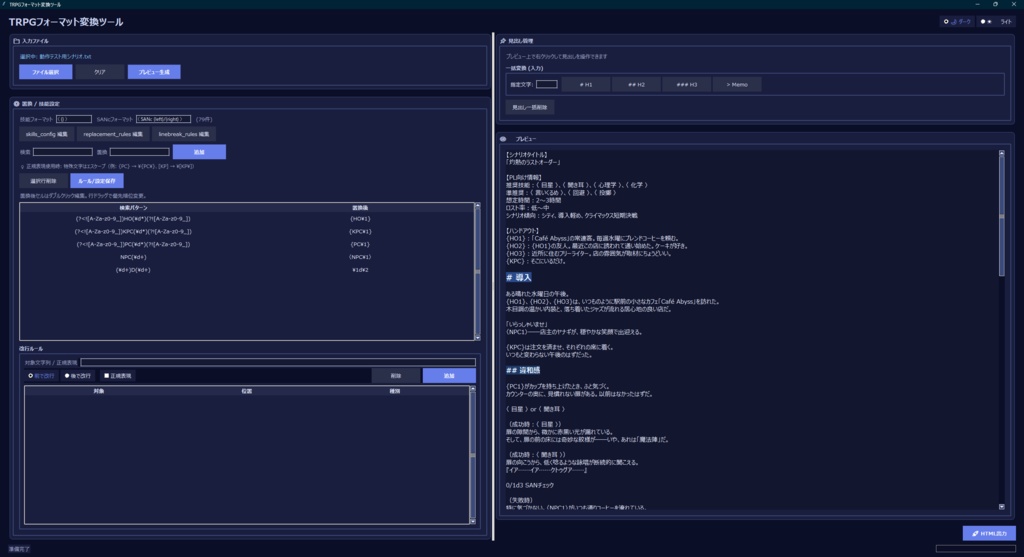Select the rule row with replacement 〈PC¥1〉
This screenshot has height=557, width=1024.
coord(246,244)
